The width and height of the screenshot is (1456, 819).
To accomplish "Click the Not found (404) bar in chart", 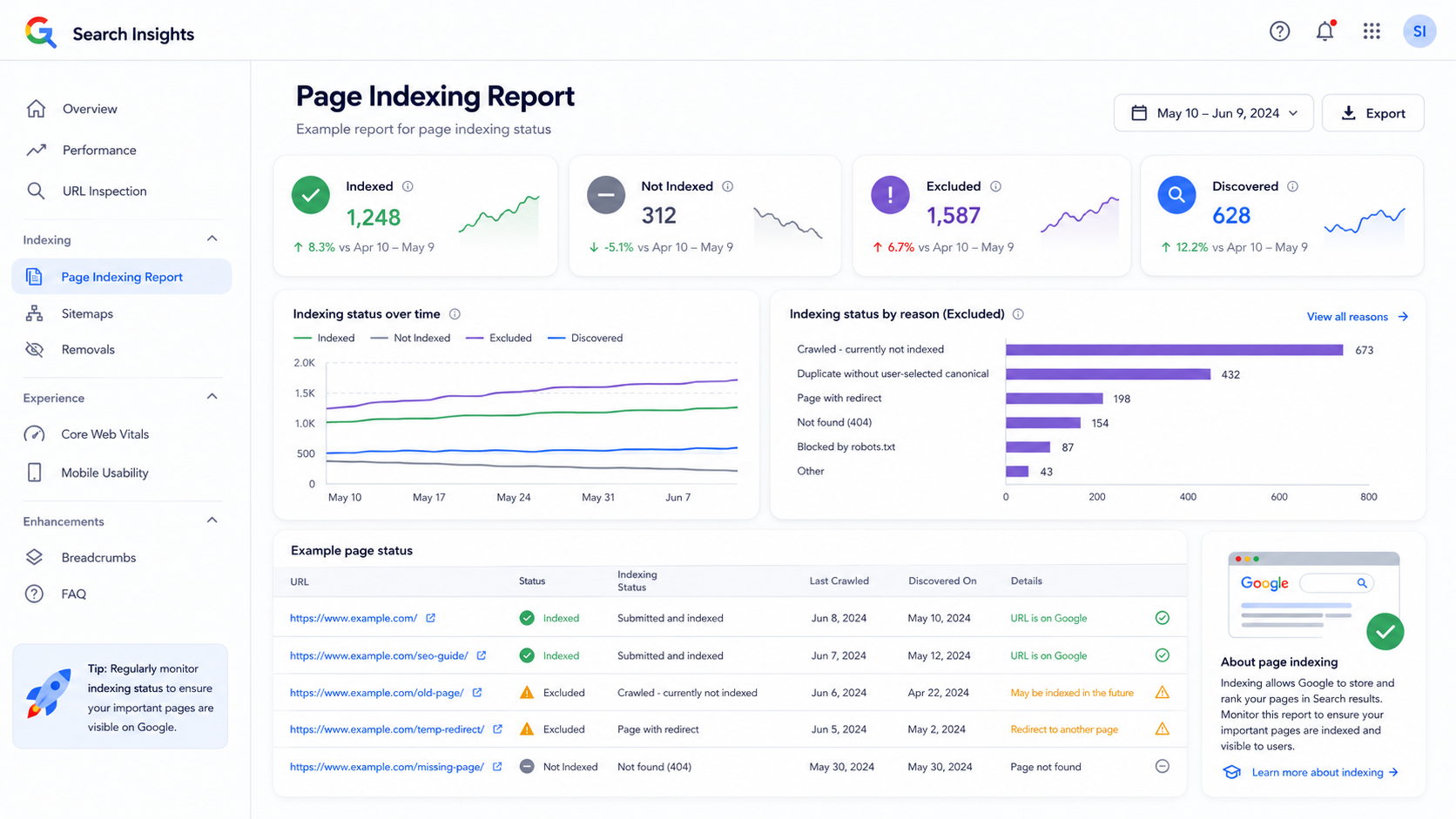I will (1043, 423).
